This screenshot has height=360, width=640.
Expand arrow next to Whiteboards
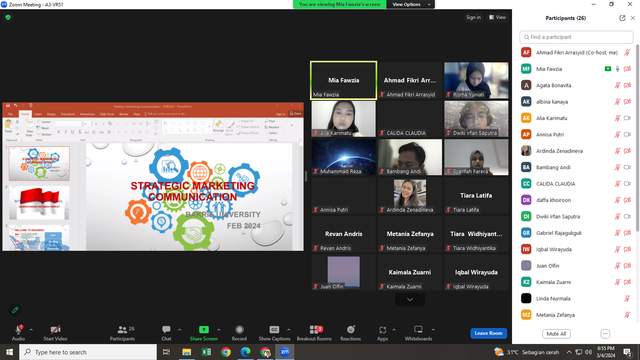pyautogui.click(x=433, y=330)
